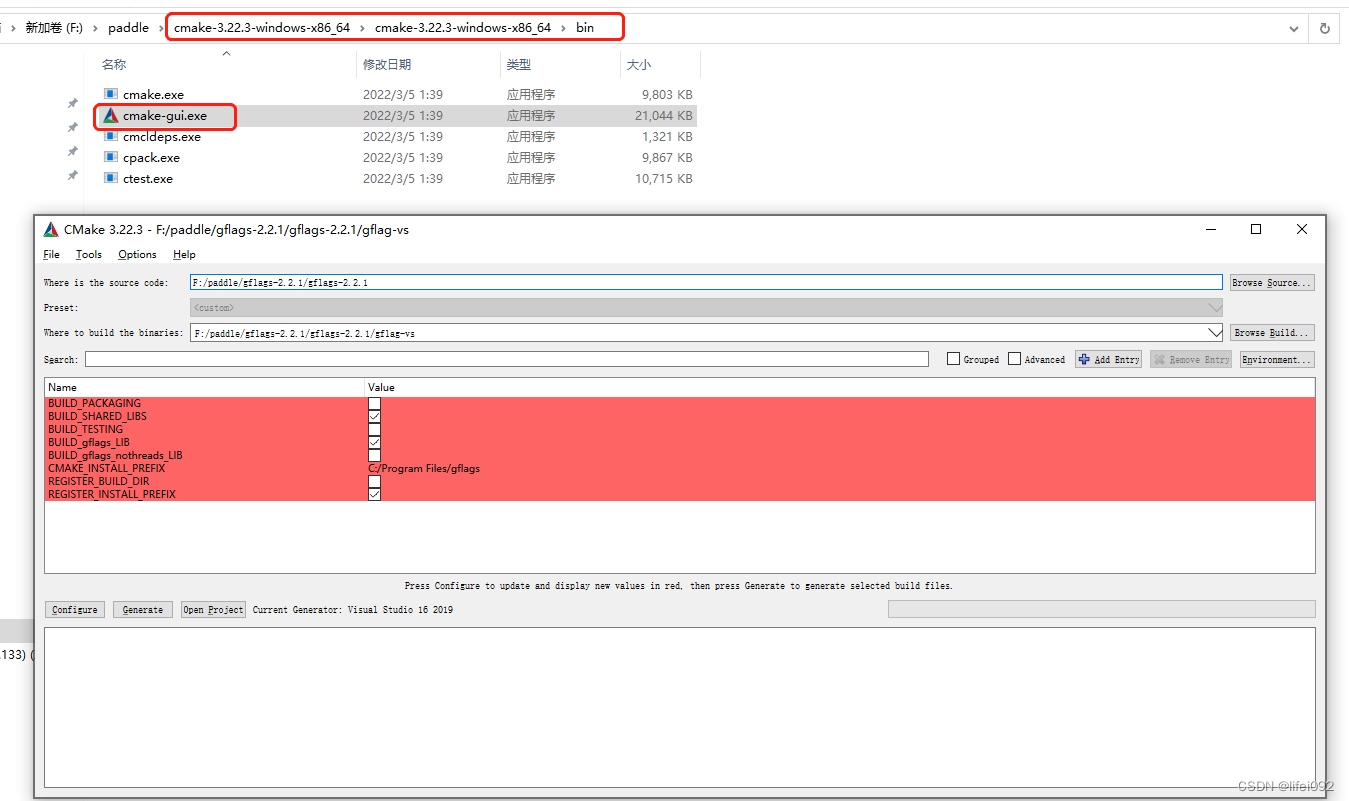Expand the Explorer address bar history dropdown
Screen dimensions: 1349x801
pos(1294,28)
